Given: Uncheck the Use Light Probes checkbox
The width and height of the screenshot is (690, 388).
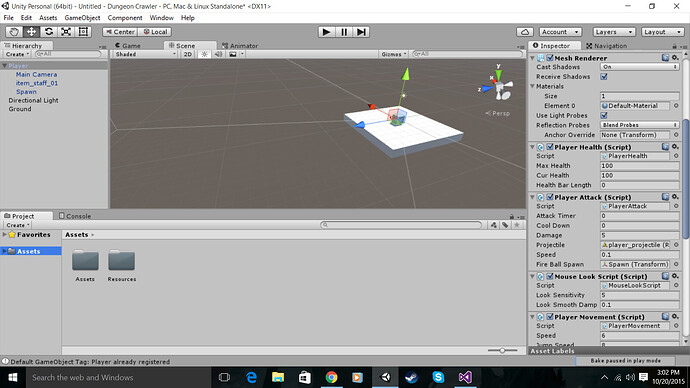Looking at the screenshot, I should click(x=604, y=115).
